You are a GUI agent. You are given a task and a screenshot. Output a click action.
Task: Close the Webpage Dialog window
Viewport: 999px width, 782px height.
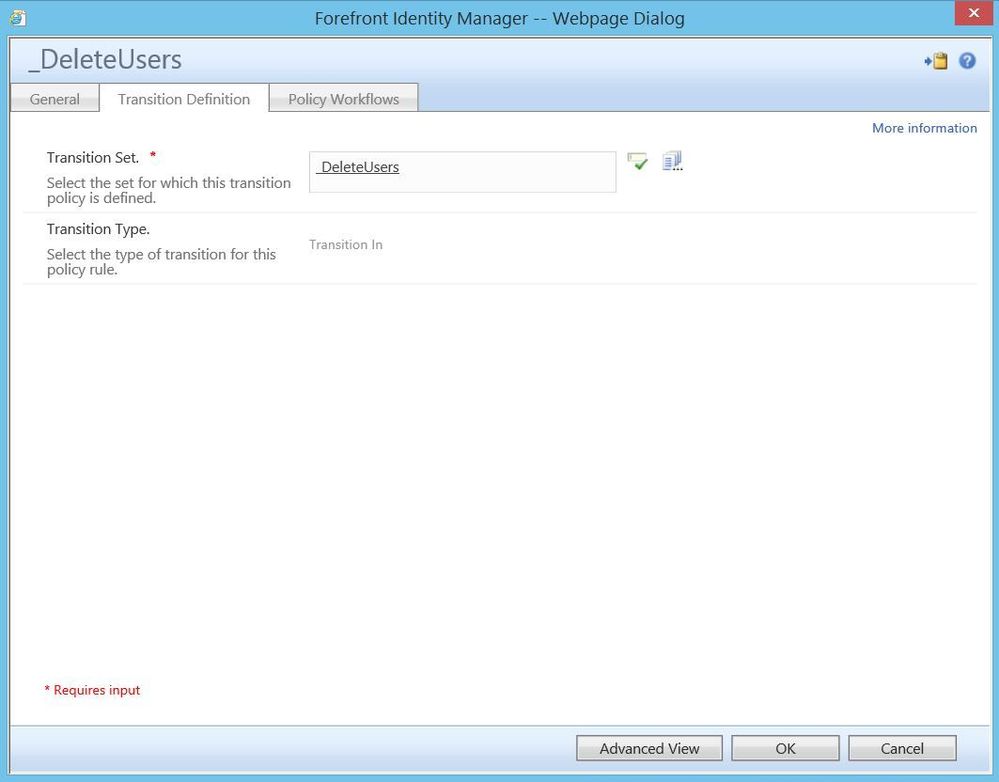point(974,13)
